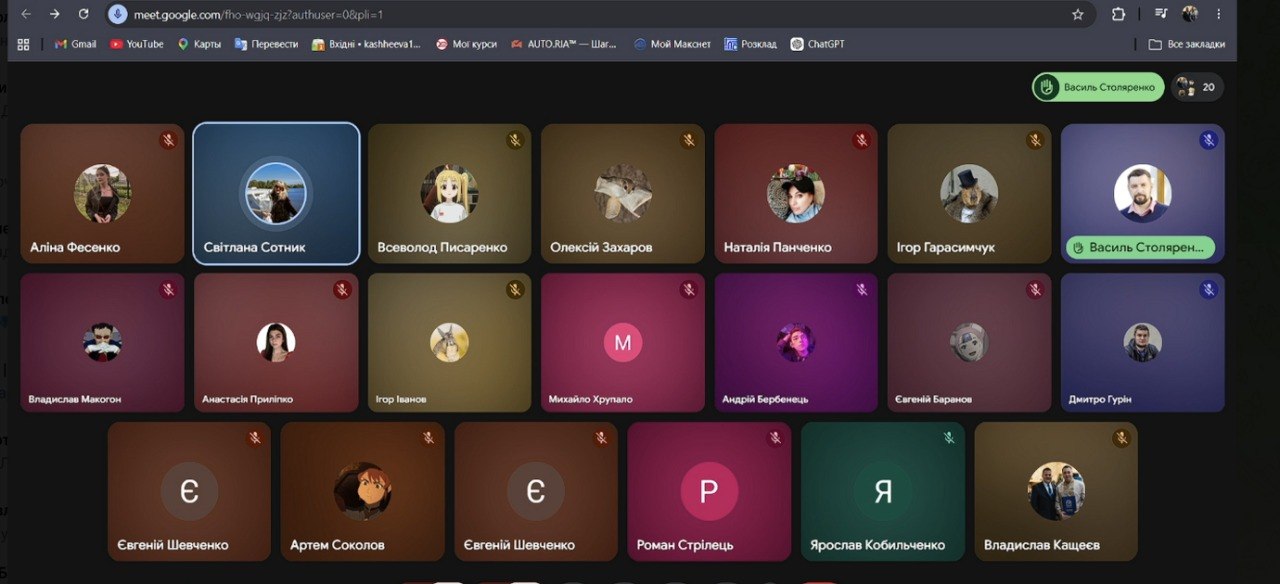
Task: Open the Gmail bookmark
Action: click(x=76, y=44)
